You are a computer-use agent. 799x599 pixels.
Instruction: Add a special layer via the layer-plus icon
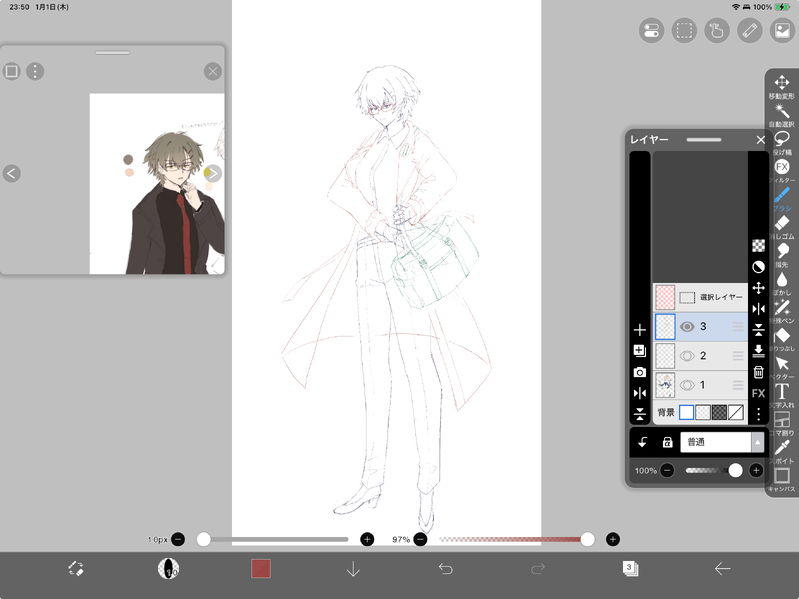pyautogui.click(x=640, y=351)
